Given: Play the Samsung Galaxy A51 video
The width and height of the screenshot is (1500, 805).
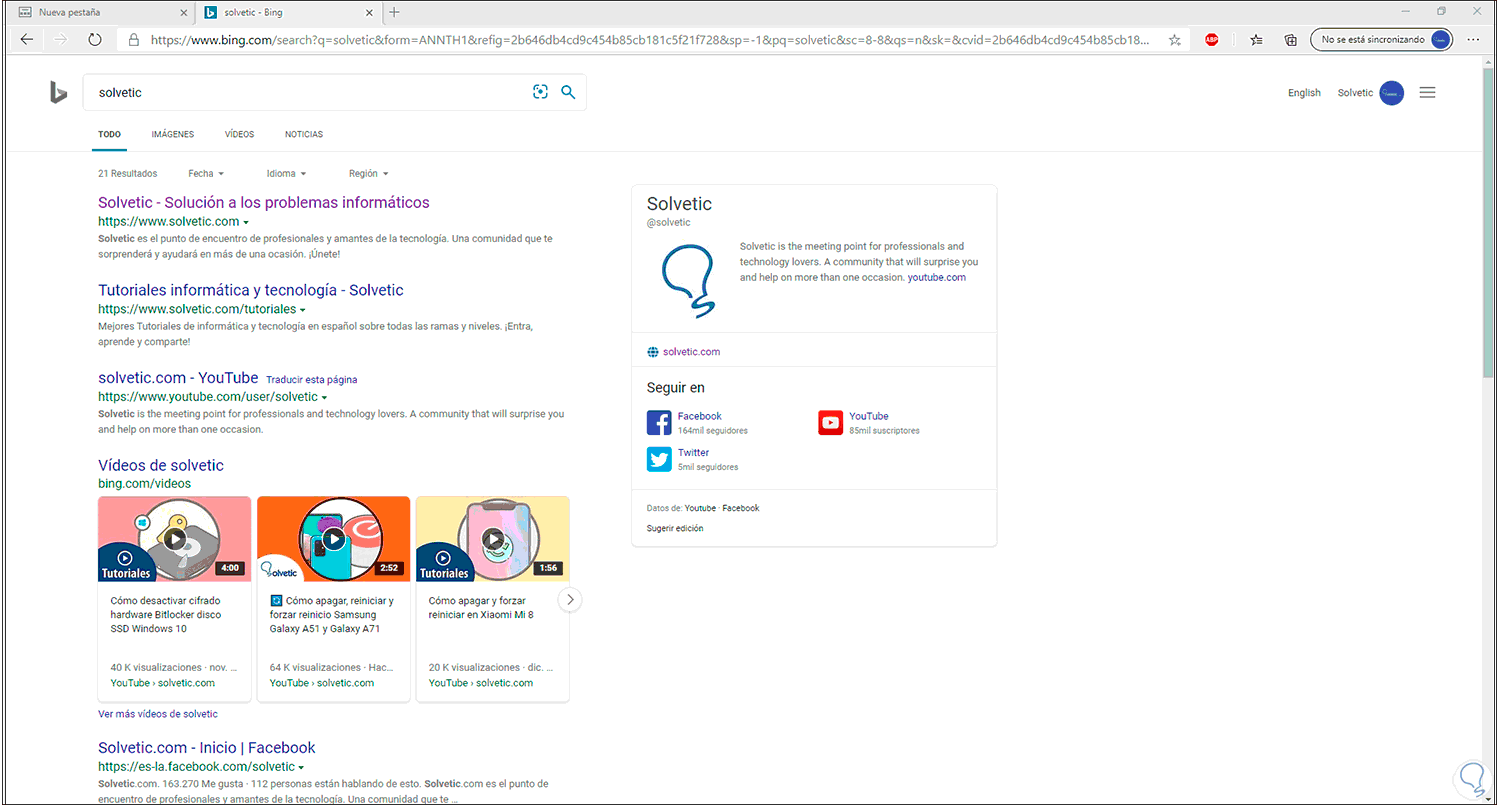Looking at the screenshot, I should (x=334, y=539).
